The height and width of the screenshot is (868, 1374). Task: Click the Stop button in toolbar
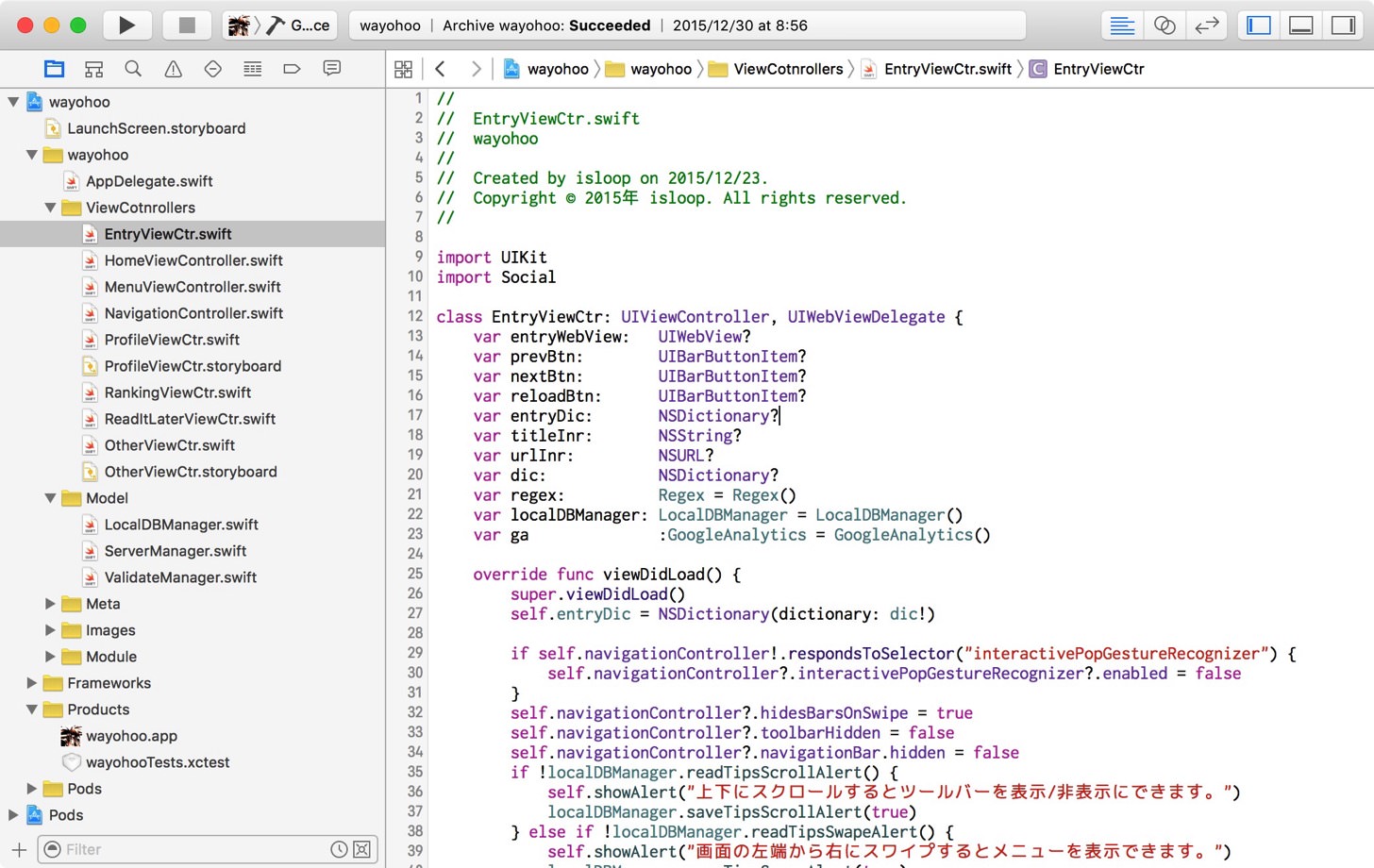(187, 25)
